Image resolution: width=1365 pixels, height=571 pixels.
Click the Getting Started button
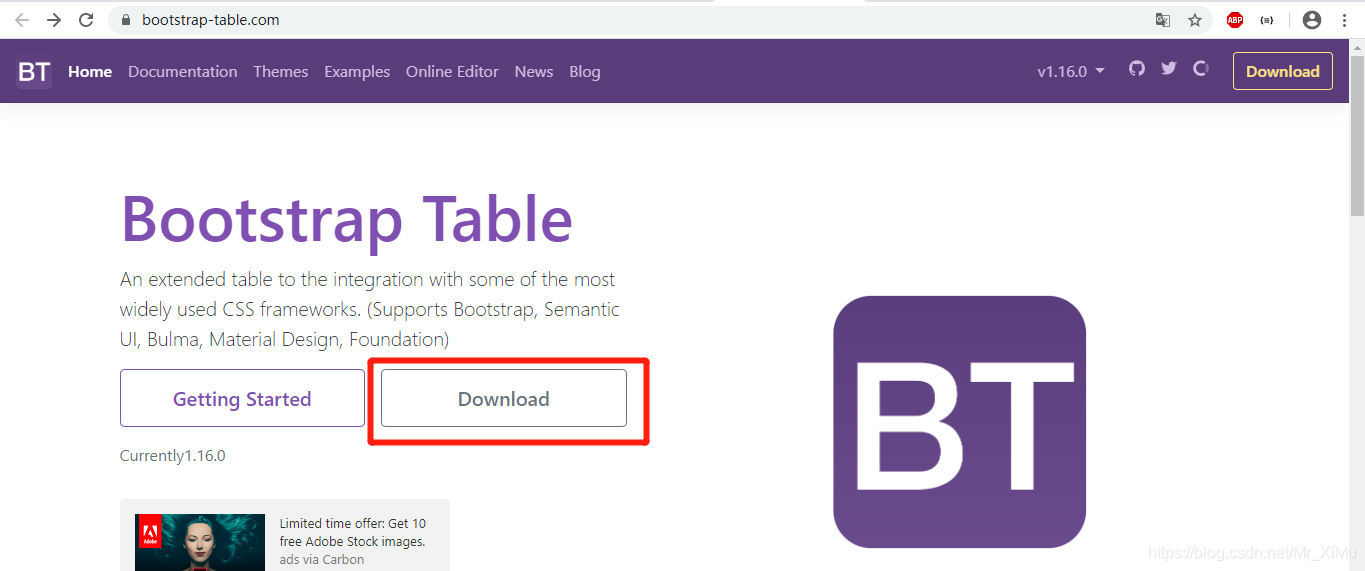[x=242, y=398]
